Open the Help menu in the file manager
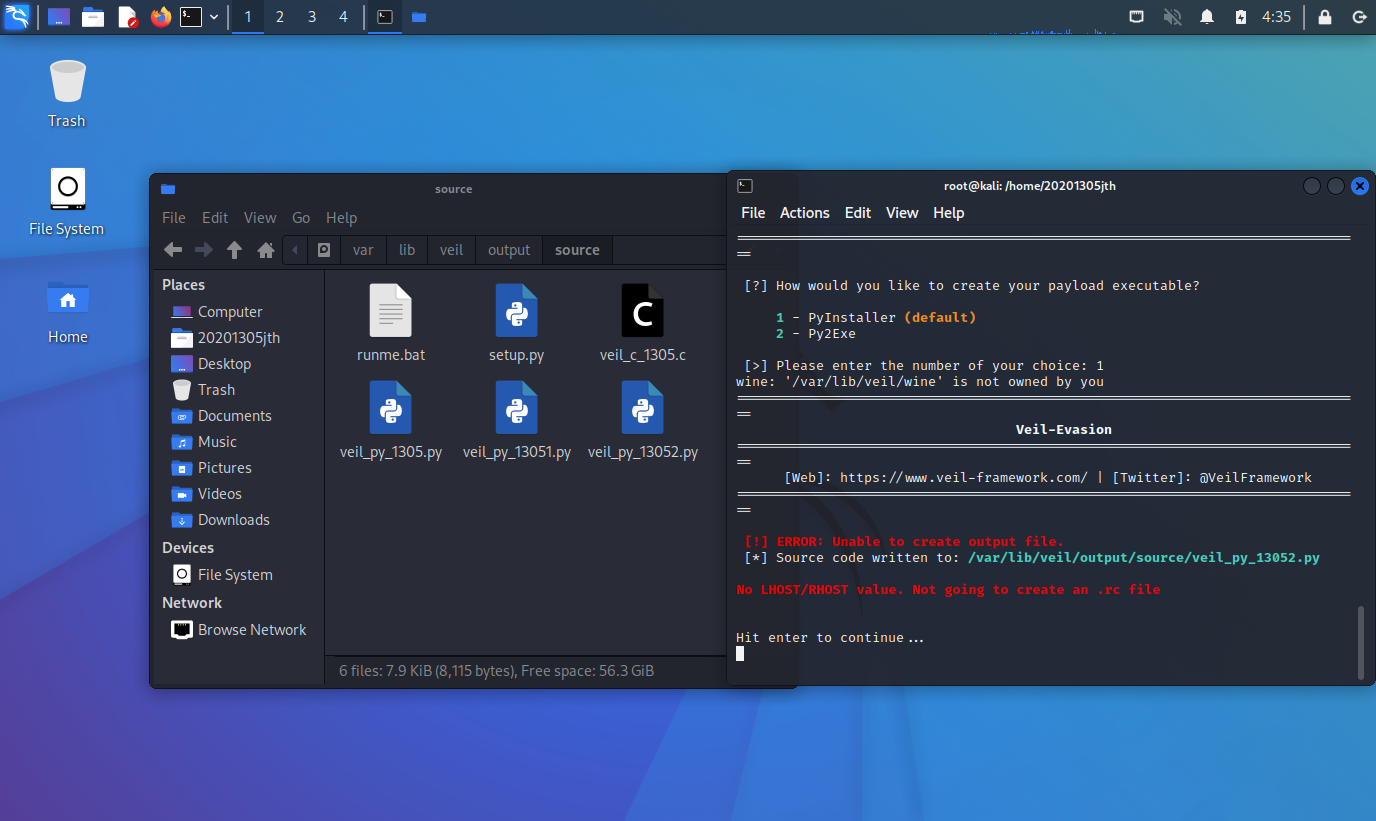1376x821 pixels. point(341,218)
